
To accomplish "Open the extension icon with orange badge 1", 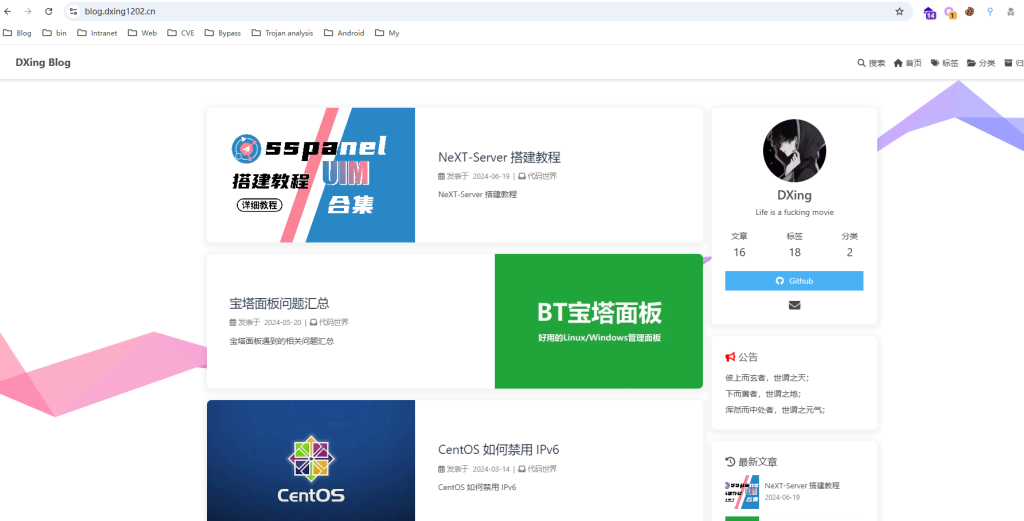I will 949,12.
